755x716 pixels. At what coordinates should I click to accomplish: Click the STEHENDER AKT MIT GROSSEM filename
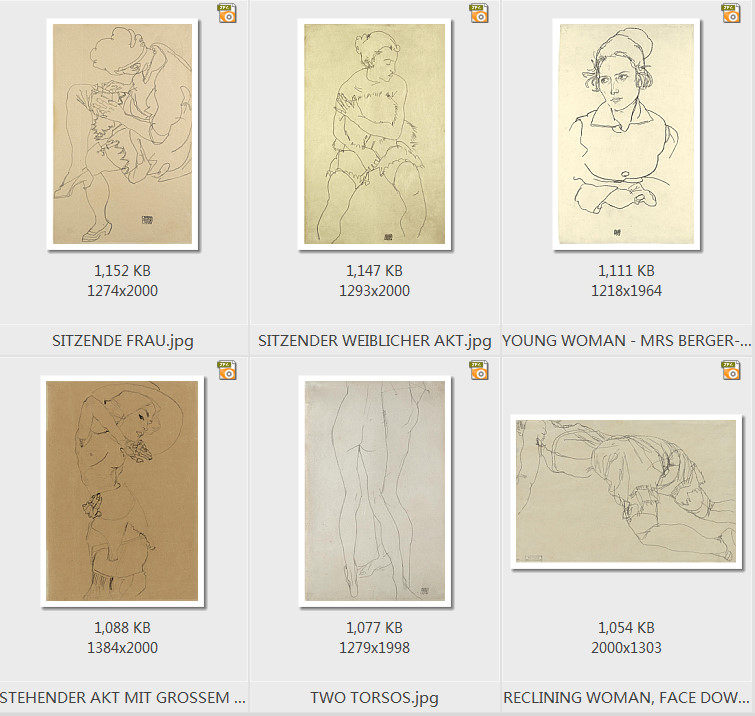click(123, 697)
